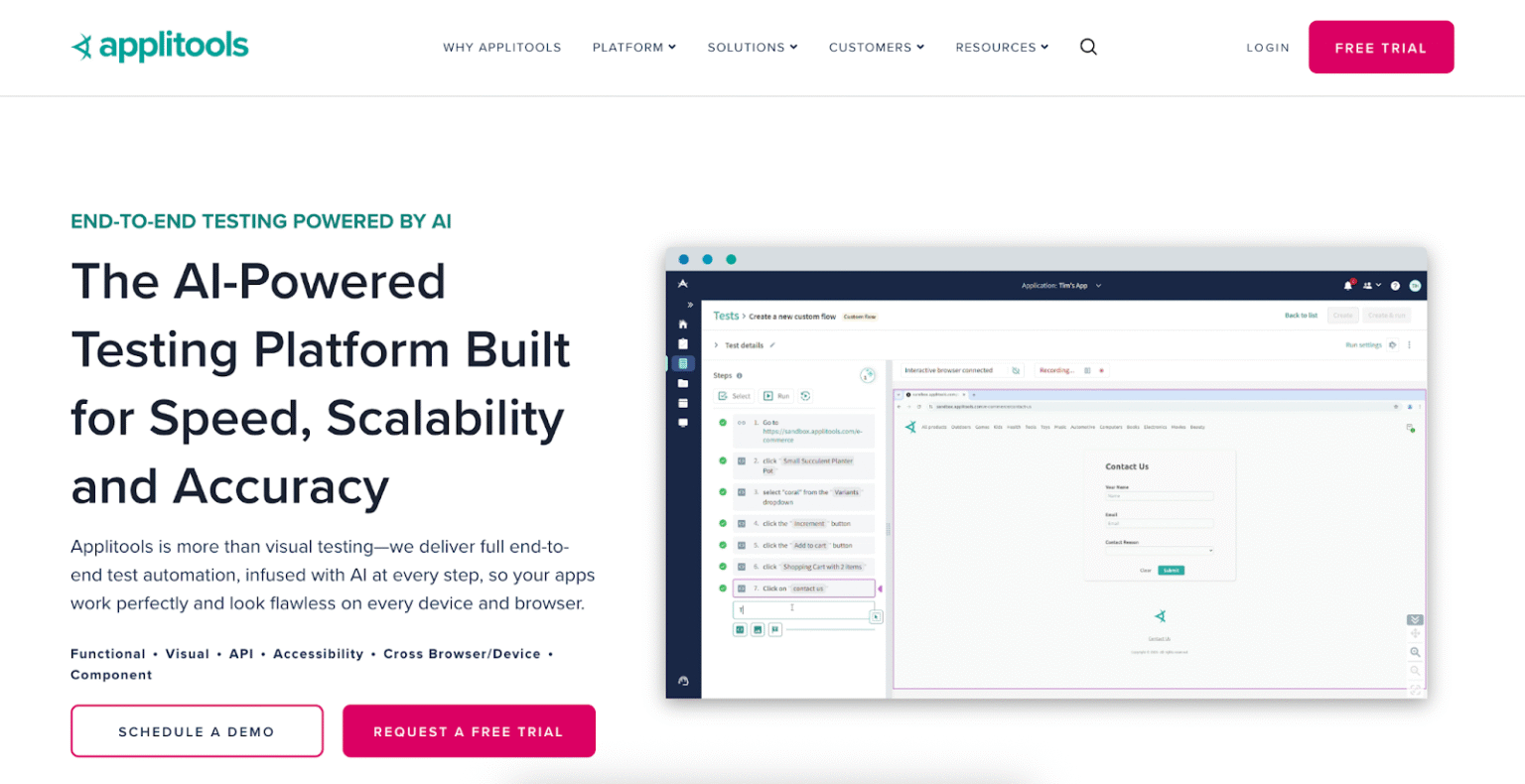Click the new step input field below step 7
This screenshot has width=1525, height=784.
[x=802, y=609]
